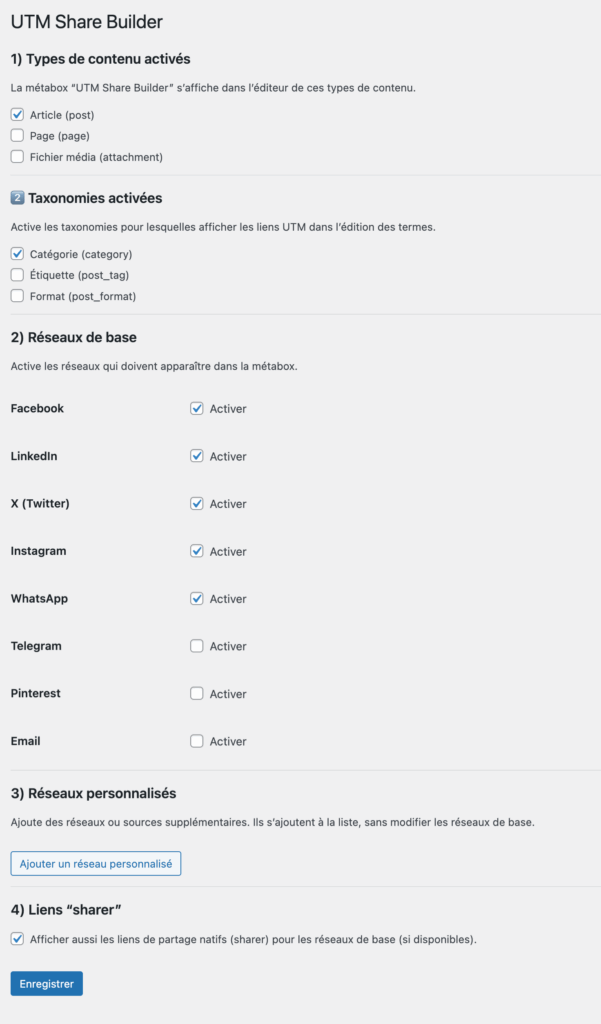Uncheck the Article (post) checkbox
This screenshot has height=1024, width=601.
17,115
